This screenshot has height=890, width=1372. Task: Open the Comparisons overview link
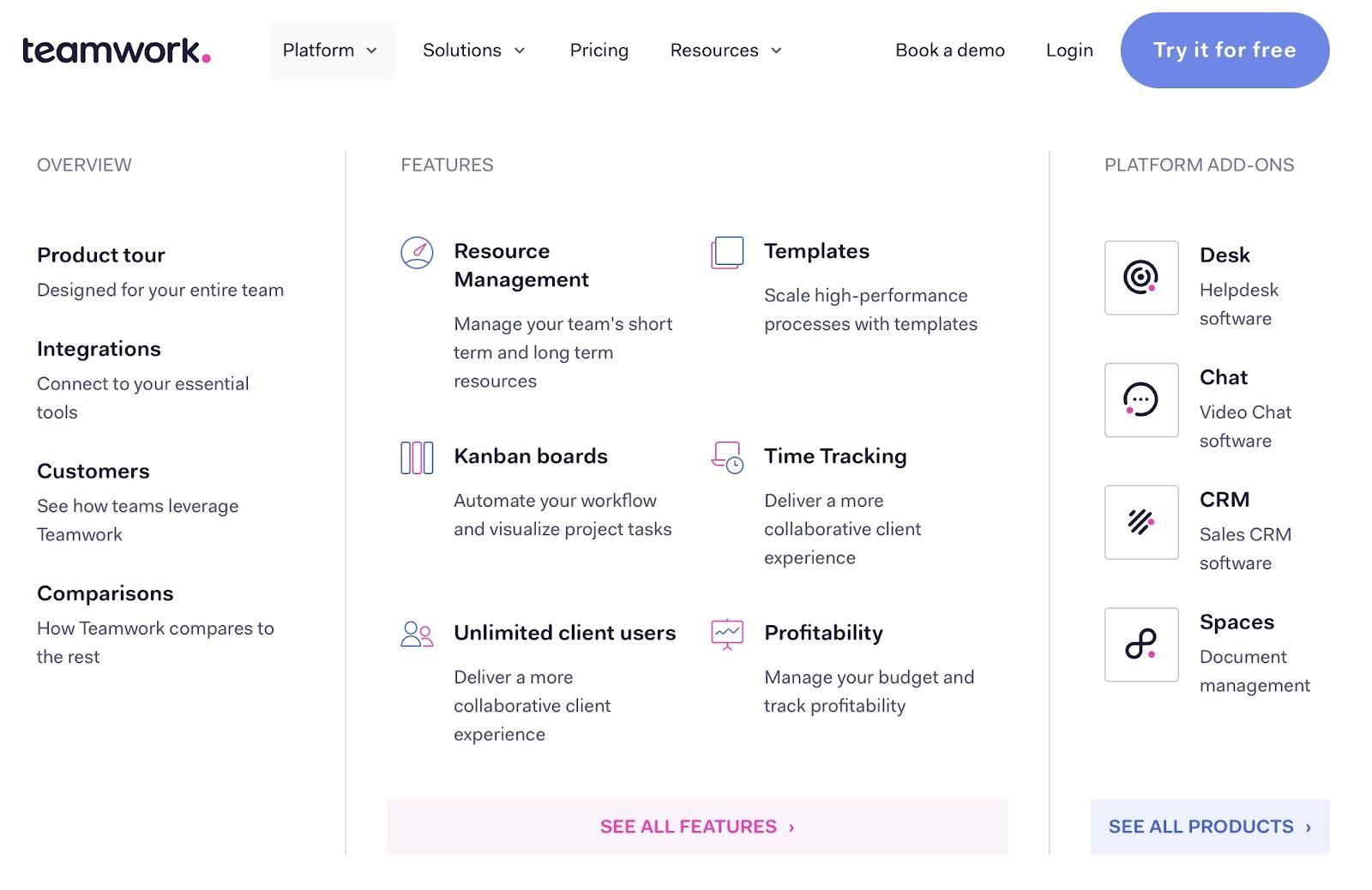pyautogui.click(x=105, y=593)
